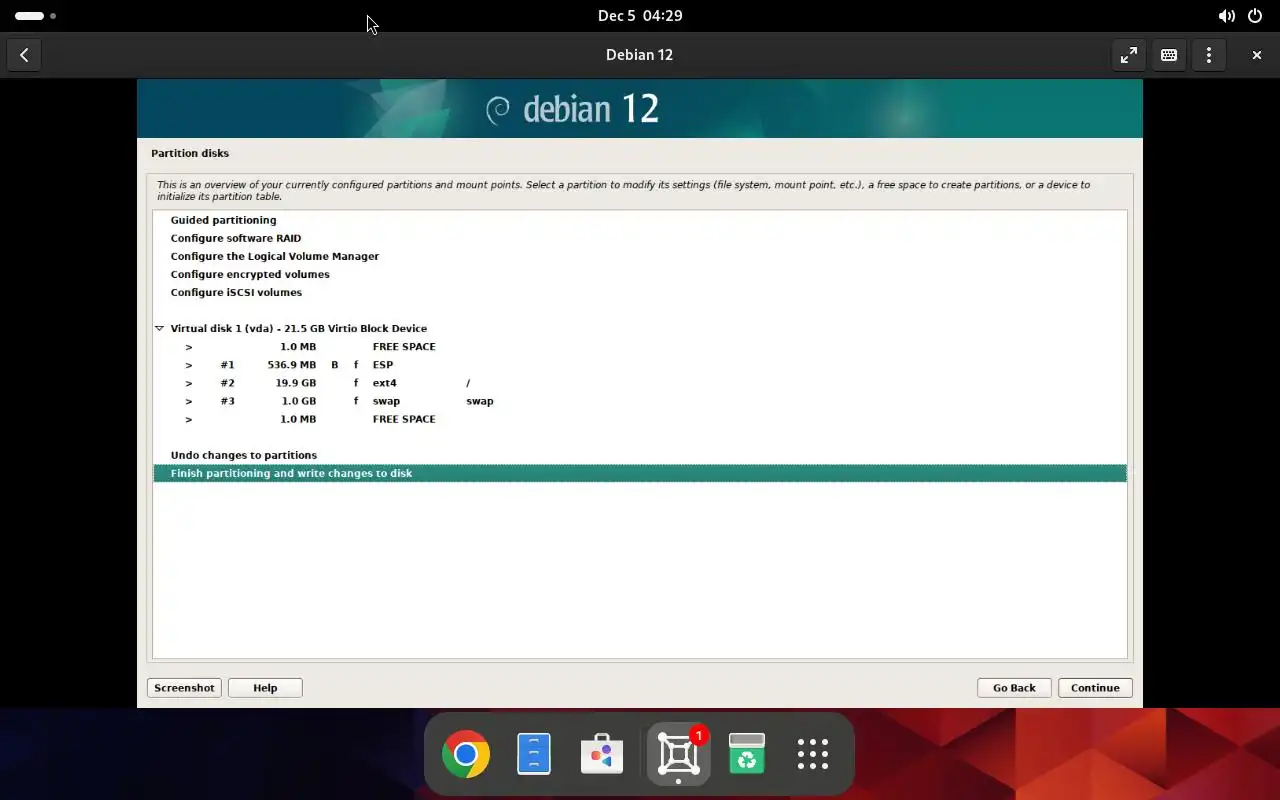Select Undo changes to partitions
Screen dimensions: 1280x800
(x=640, y=455)
